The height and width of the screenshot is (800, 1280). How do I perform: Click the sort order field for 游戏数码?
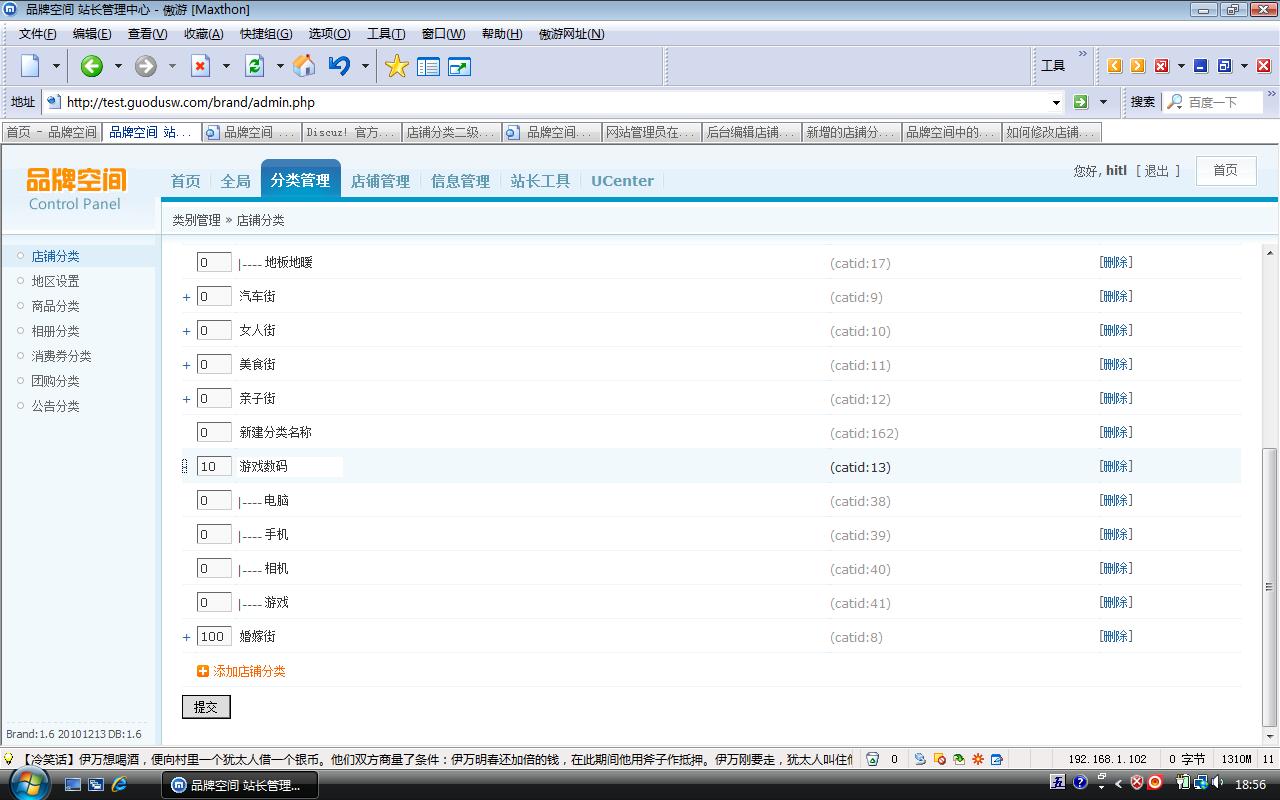pyautogui.click(x=213, y=467)
